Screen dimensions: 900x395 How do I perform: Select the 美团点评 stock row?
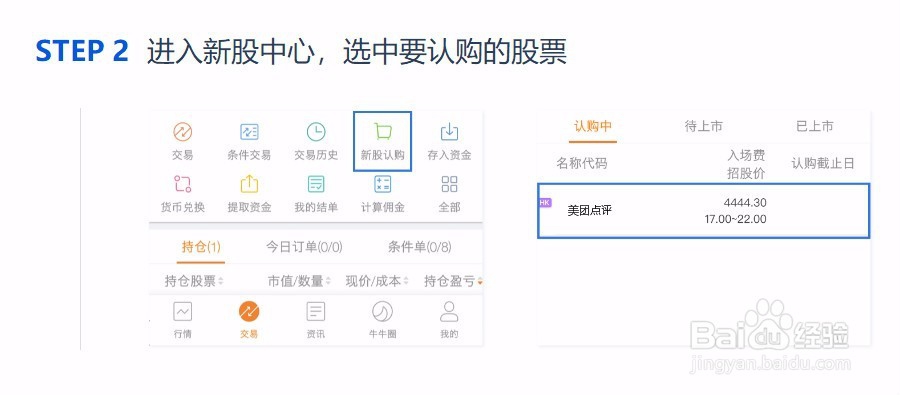(704, 211)
